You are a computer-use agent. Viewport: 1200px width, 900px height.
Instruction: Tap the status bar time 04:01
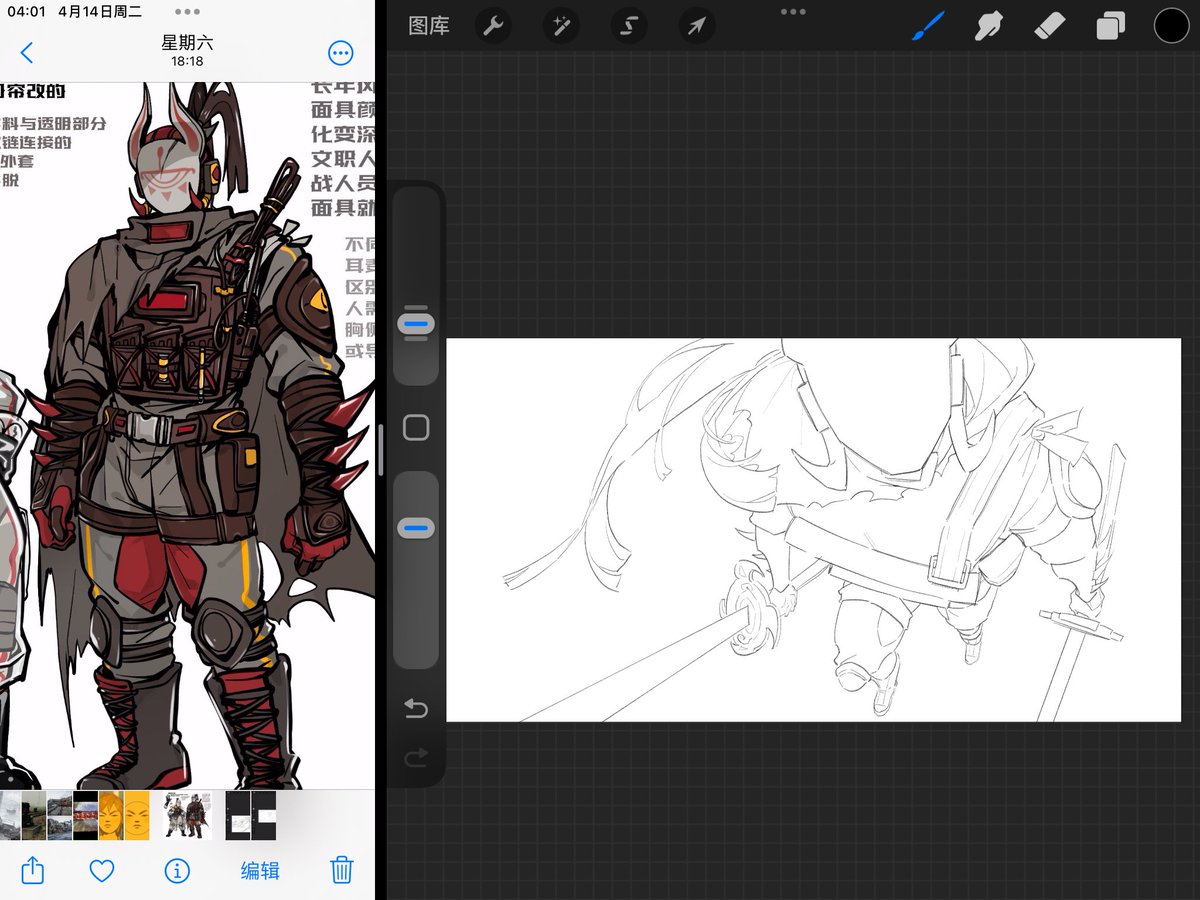click(x=27, y=12)
